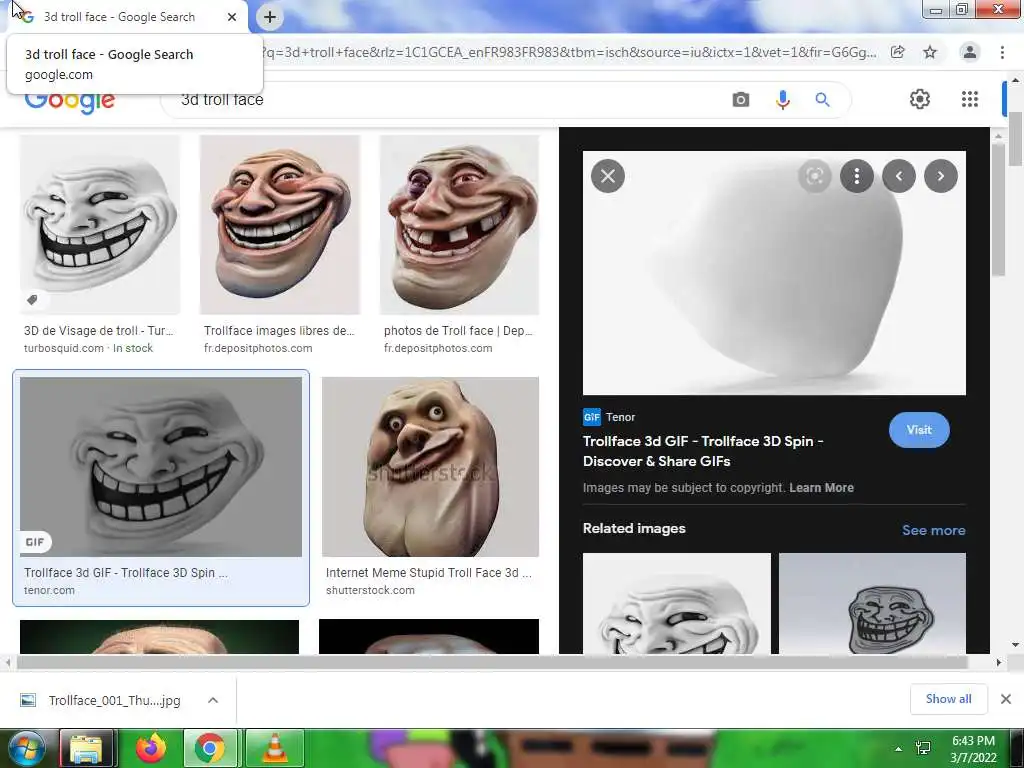Click the Visit button
The width and height of the screenshot is (1024, 768).
coord(919,430)
